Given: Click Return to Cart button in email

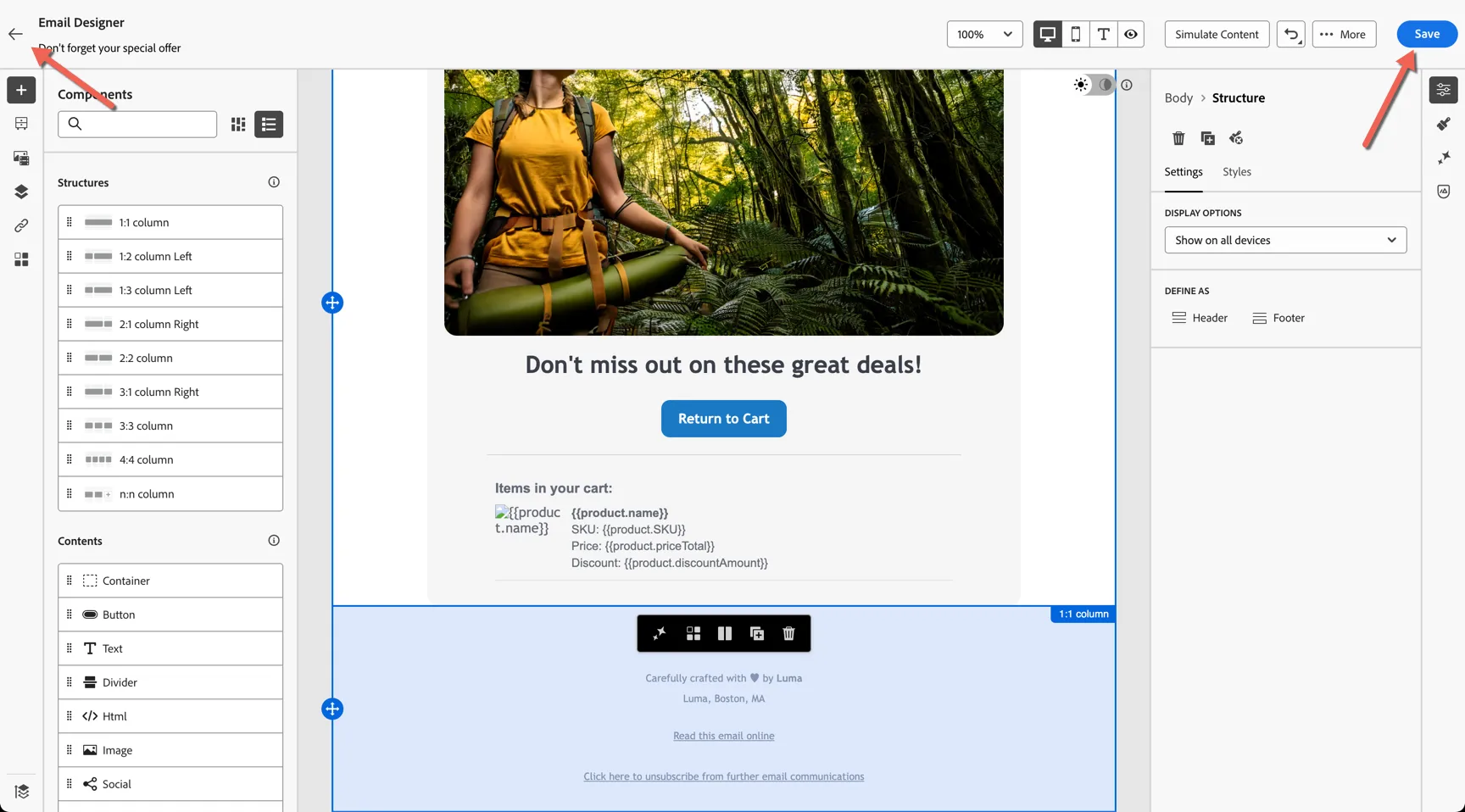Looking at the screenshot, I should point(724,419).
